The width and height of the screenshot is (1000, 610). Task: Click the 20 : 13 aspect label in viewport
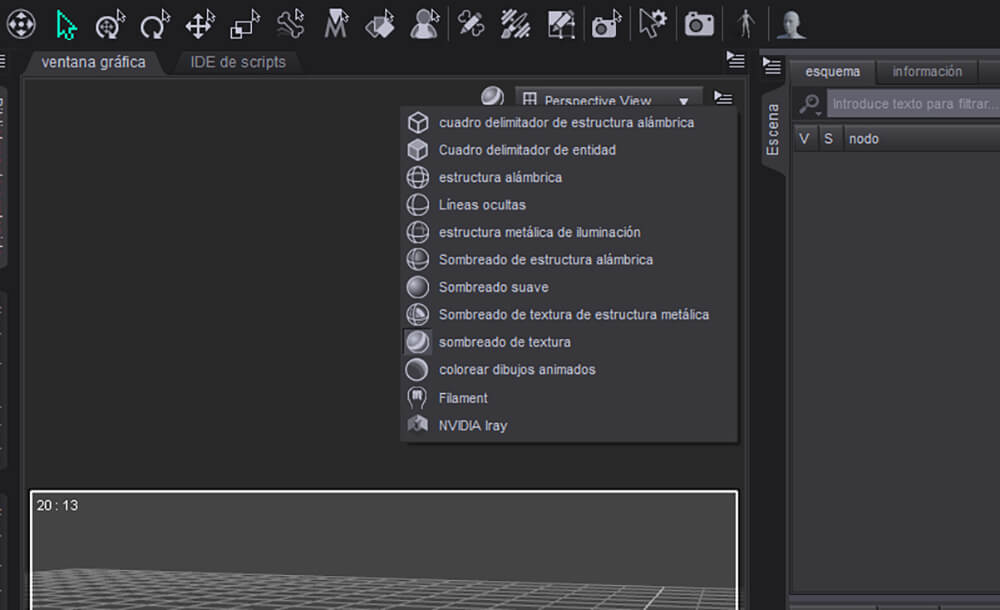point(57,505)
